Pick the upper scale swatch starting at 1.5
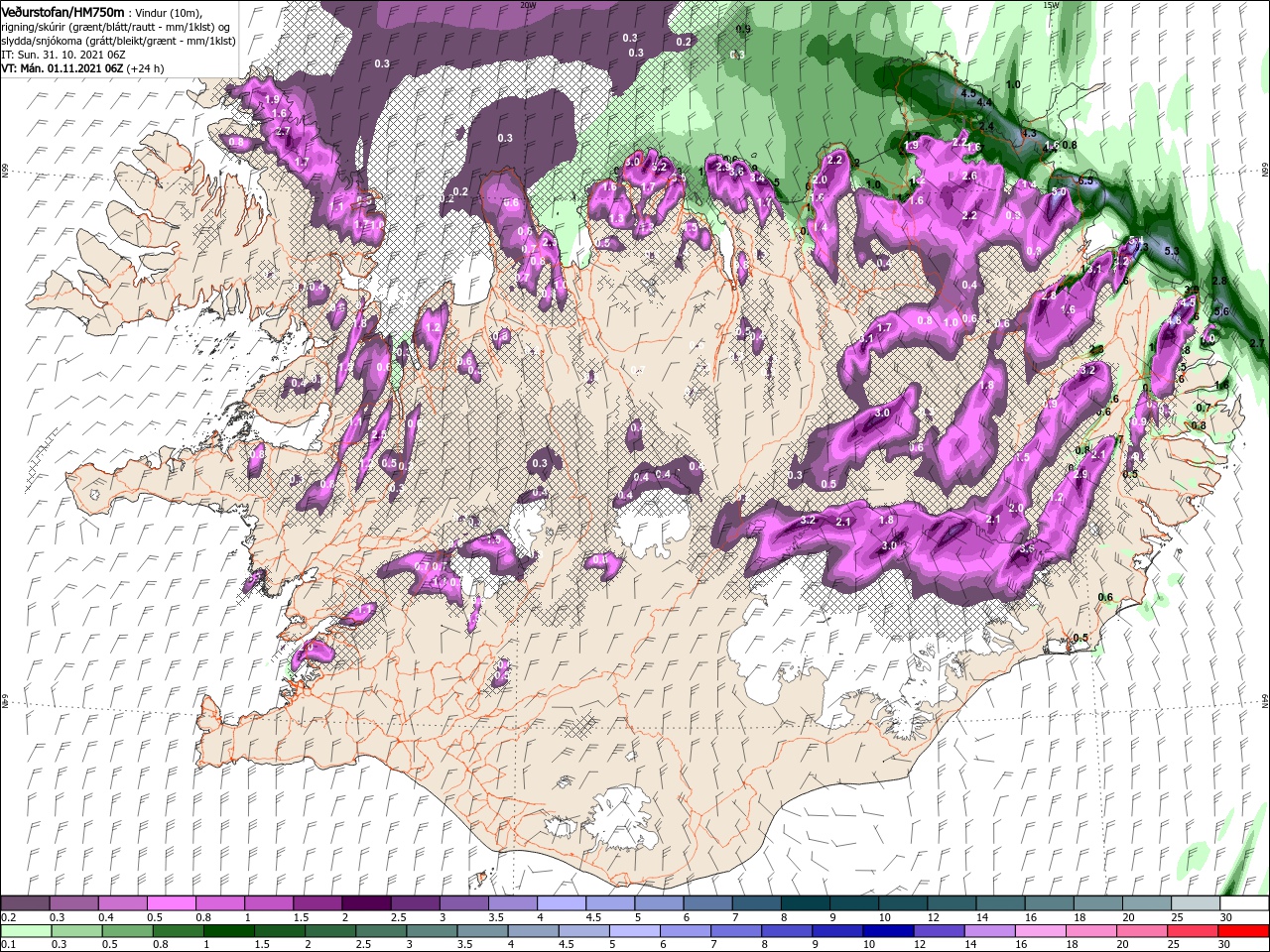The width and height of the screenshot is (1270, 952). click(x=317, y=903)
